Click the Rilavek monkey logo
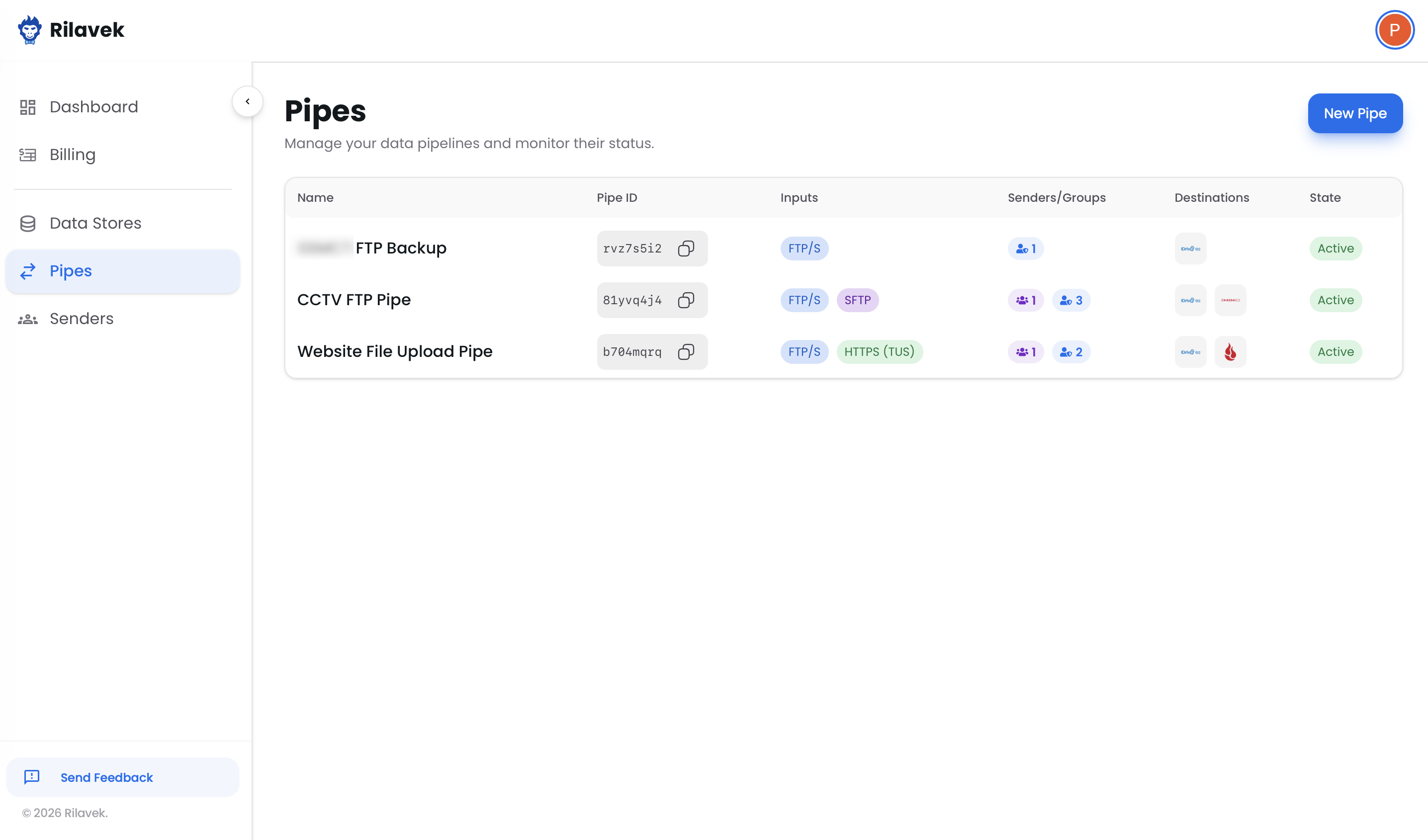This screenshot has width=1428, height=840. tap(29, 29)
